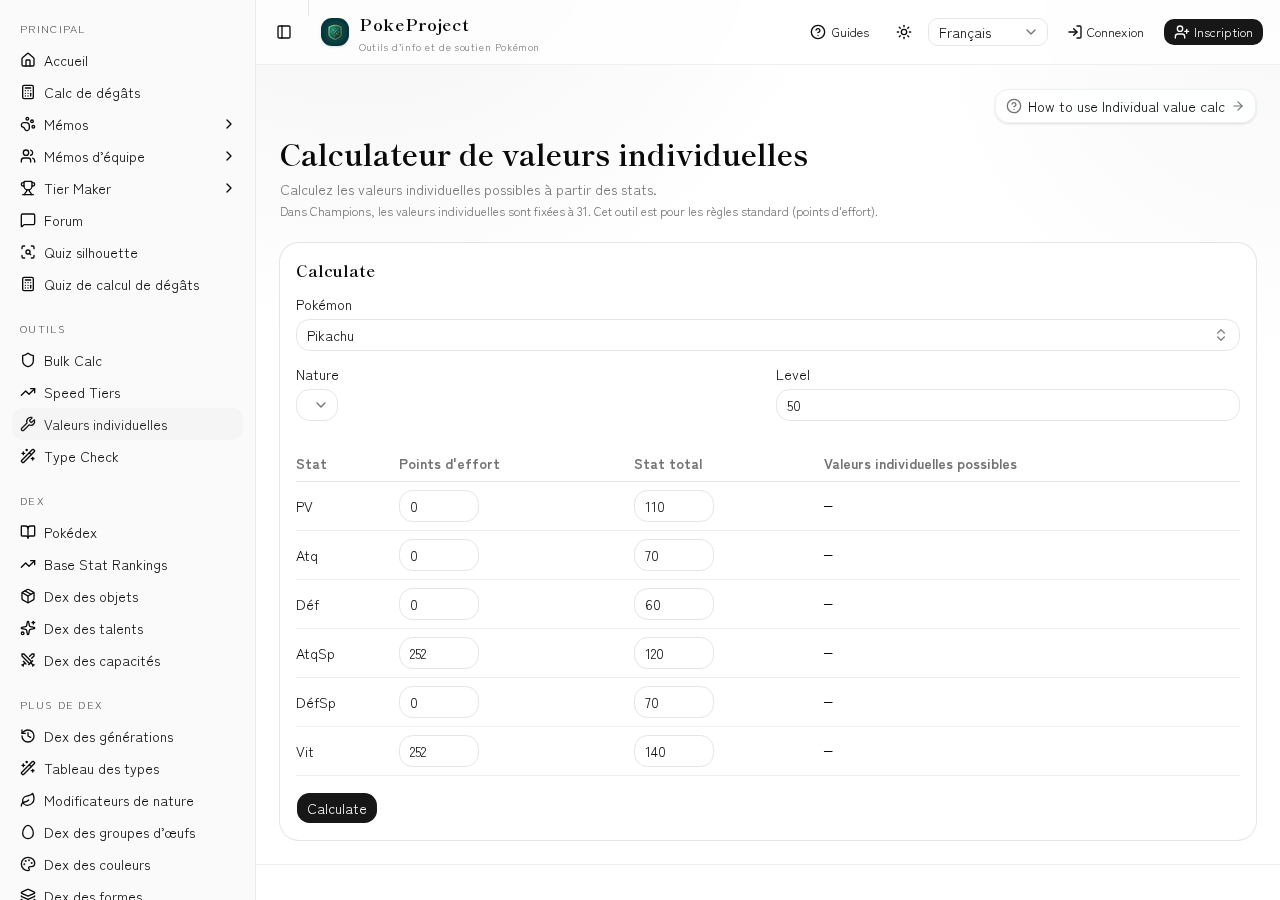The image size is (1280, 900).
Task: Click the Accueil home icon
Action: pos(28,61)
